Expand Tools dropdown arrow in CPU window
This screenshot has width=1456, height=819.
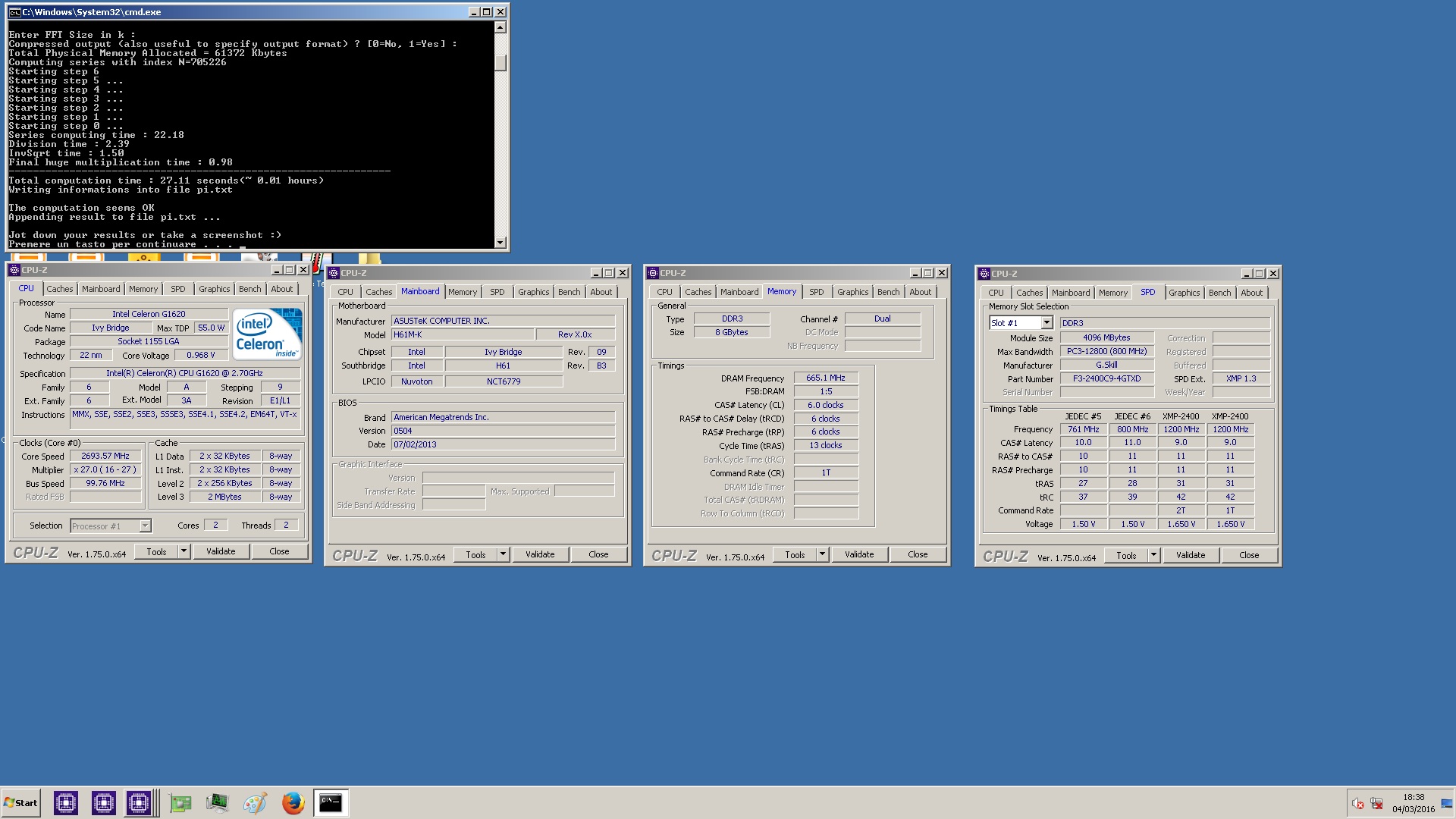[184, 551]
